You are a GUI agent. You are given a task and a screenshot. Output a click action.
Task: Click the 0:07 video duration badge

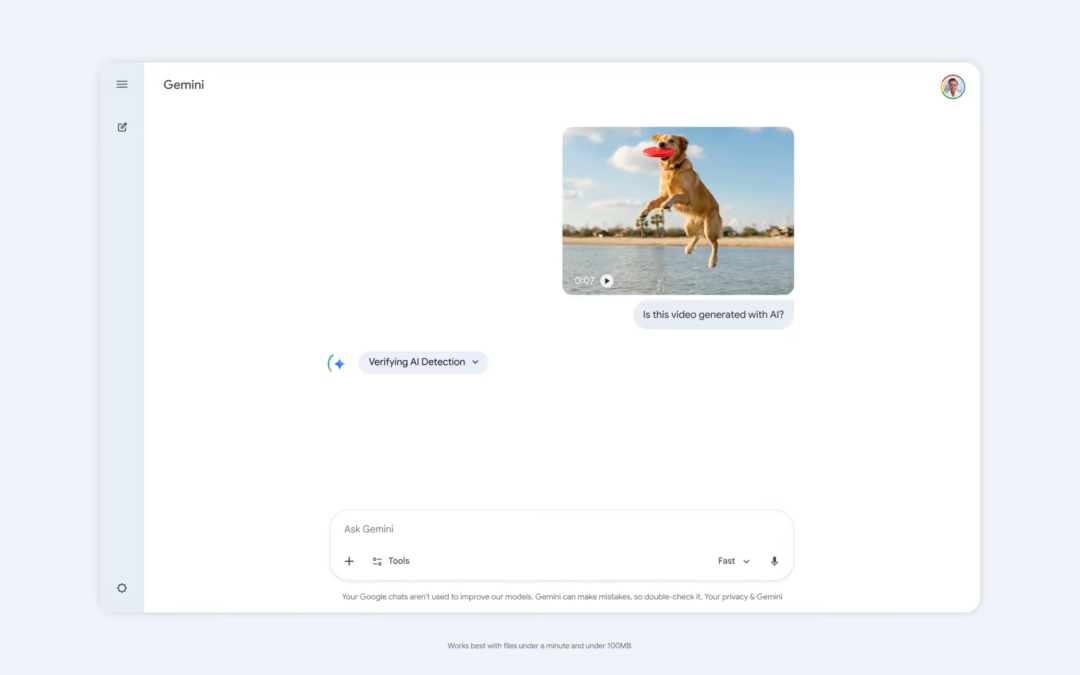tap(585, 281)
